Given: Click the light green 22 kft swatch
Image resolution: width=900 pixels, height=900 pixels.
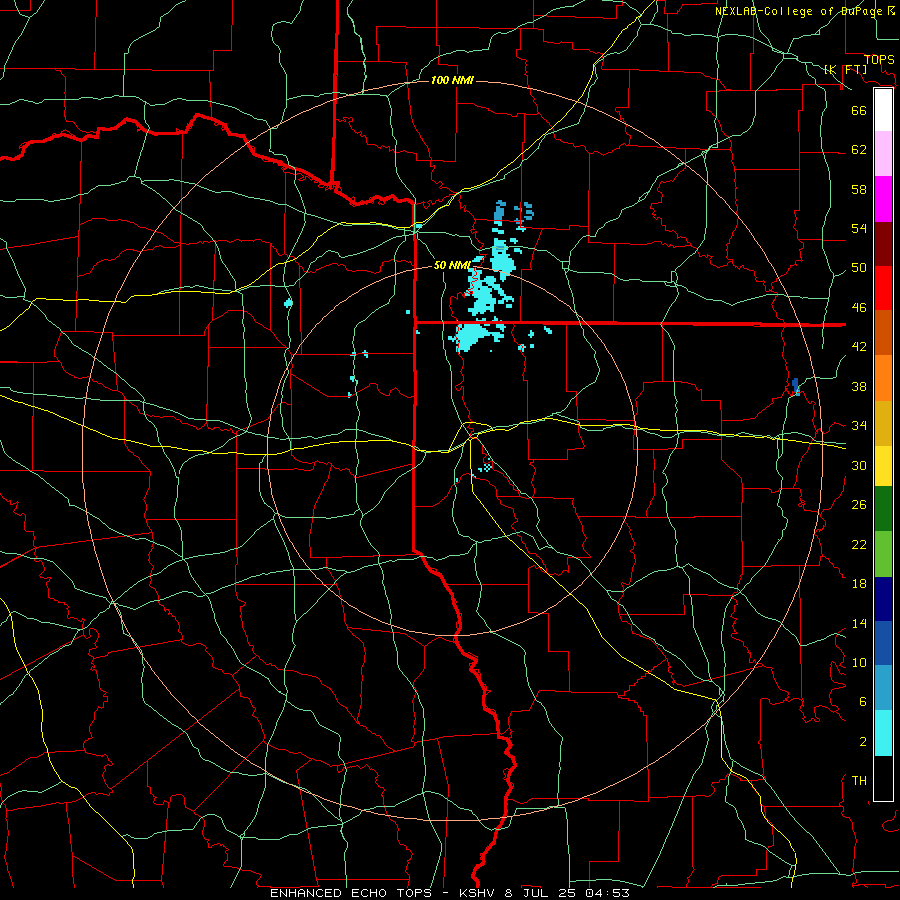Looking at the screenshot, I should (883, 554).
